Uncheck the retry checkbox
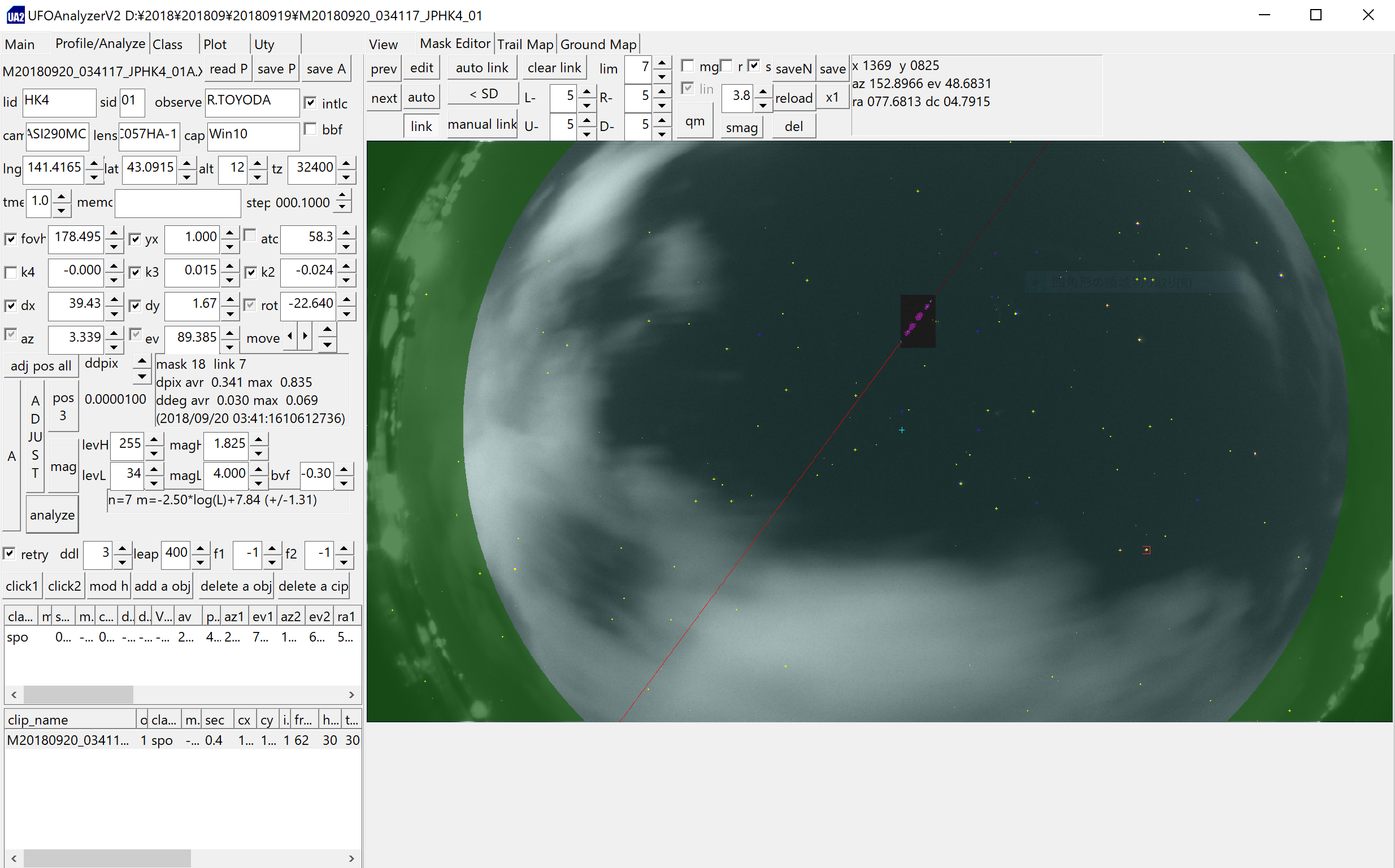Viewport: 1395px width, 868px height. tap(9, 553)
